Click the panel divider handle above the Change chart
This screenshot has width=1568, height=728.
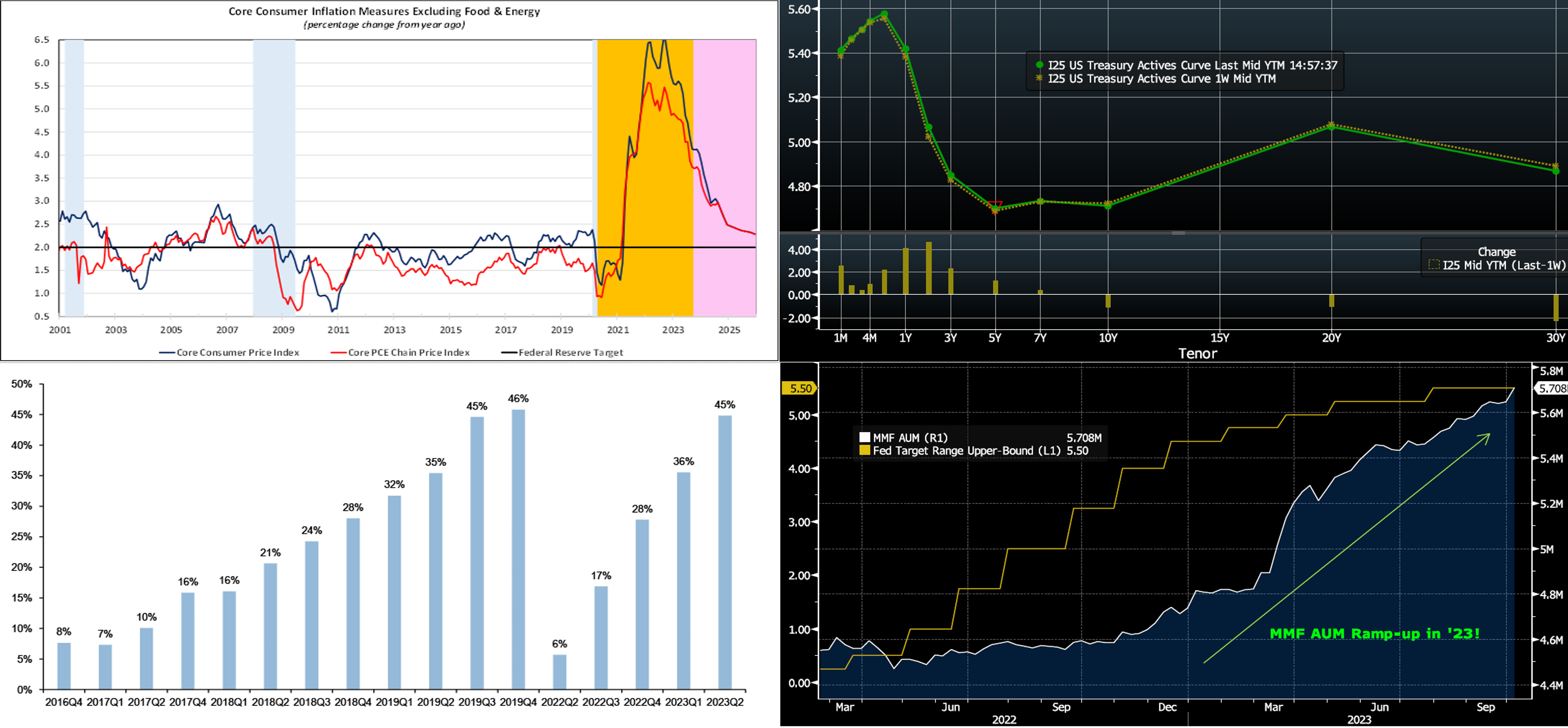click(x=1178, y=233)
